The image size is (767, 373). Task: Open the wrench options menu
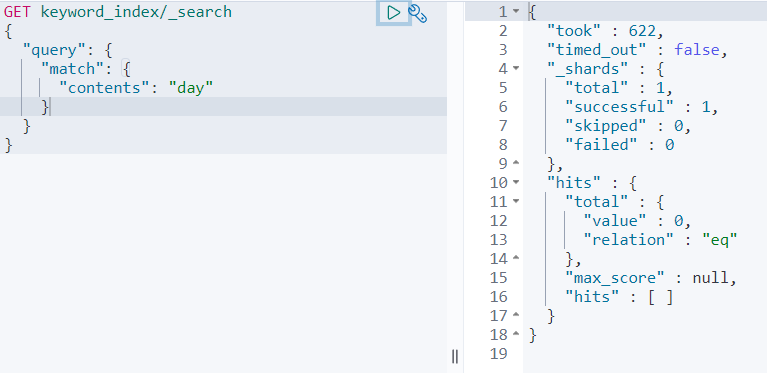(x=417, y=13)
